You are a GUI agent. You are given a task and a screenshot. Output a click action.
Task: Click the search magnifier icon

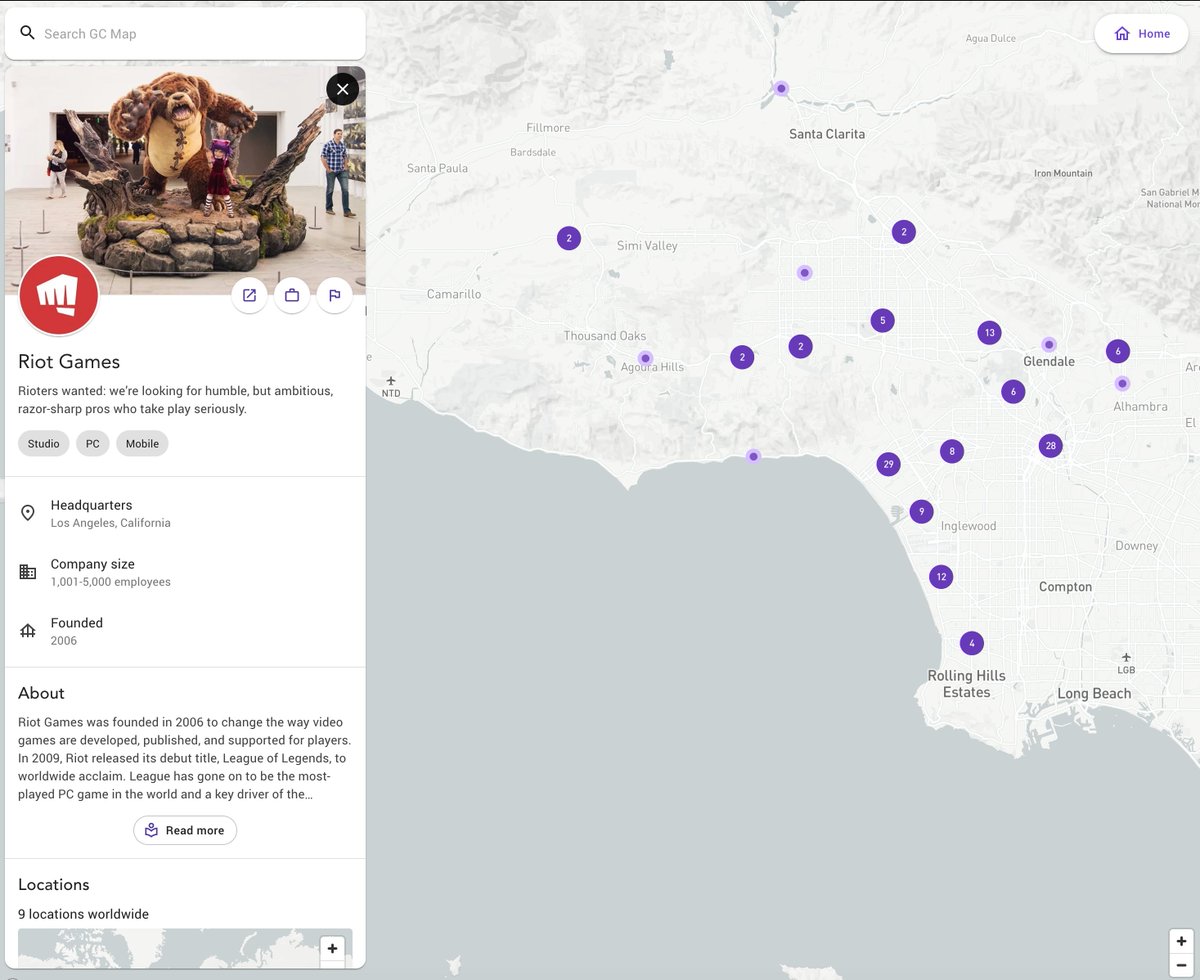pos(28,33)
